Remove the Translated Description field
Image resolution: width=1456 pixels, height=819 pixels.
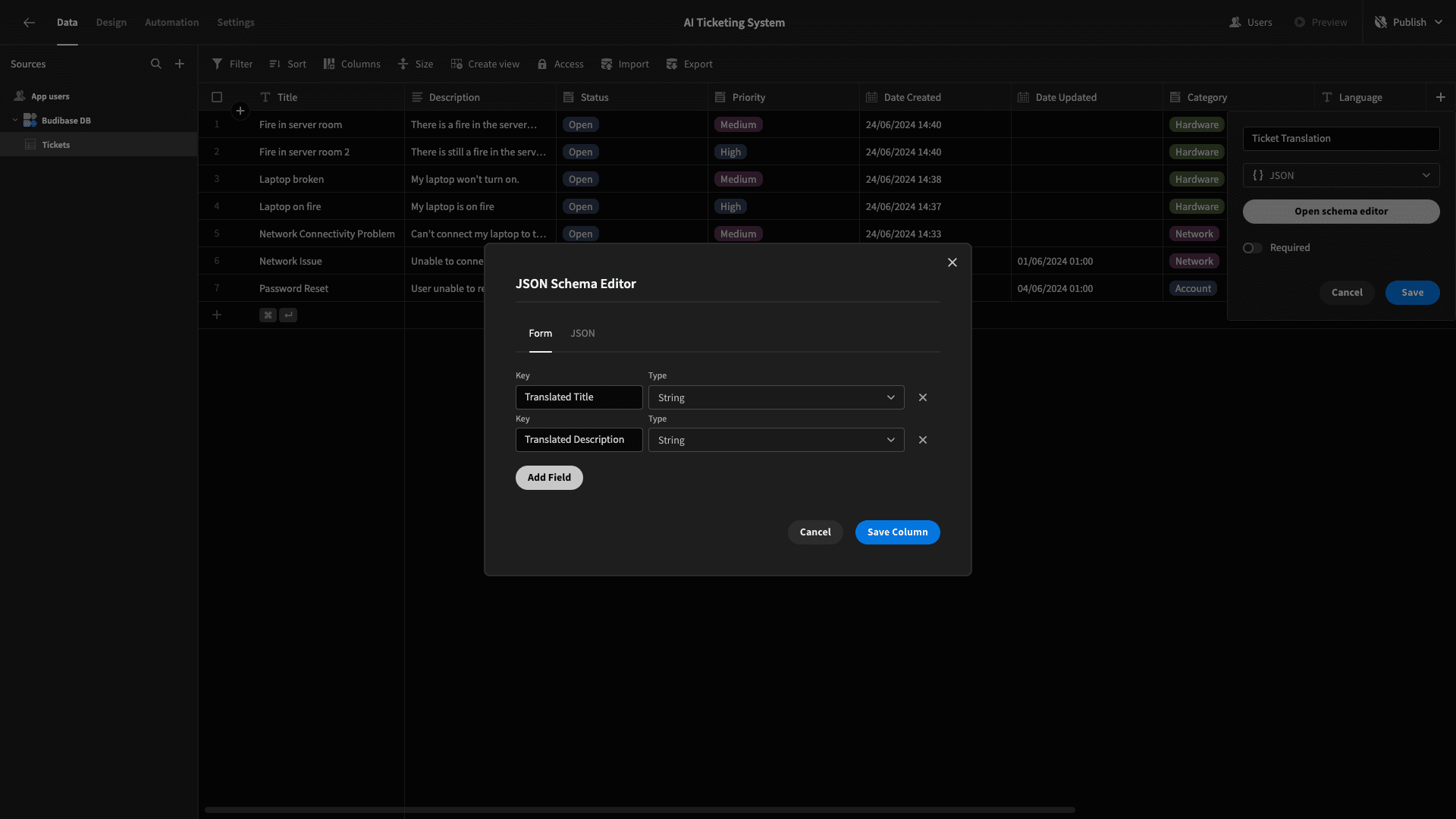coord(923,440)
